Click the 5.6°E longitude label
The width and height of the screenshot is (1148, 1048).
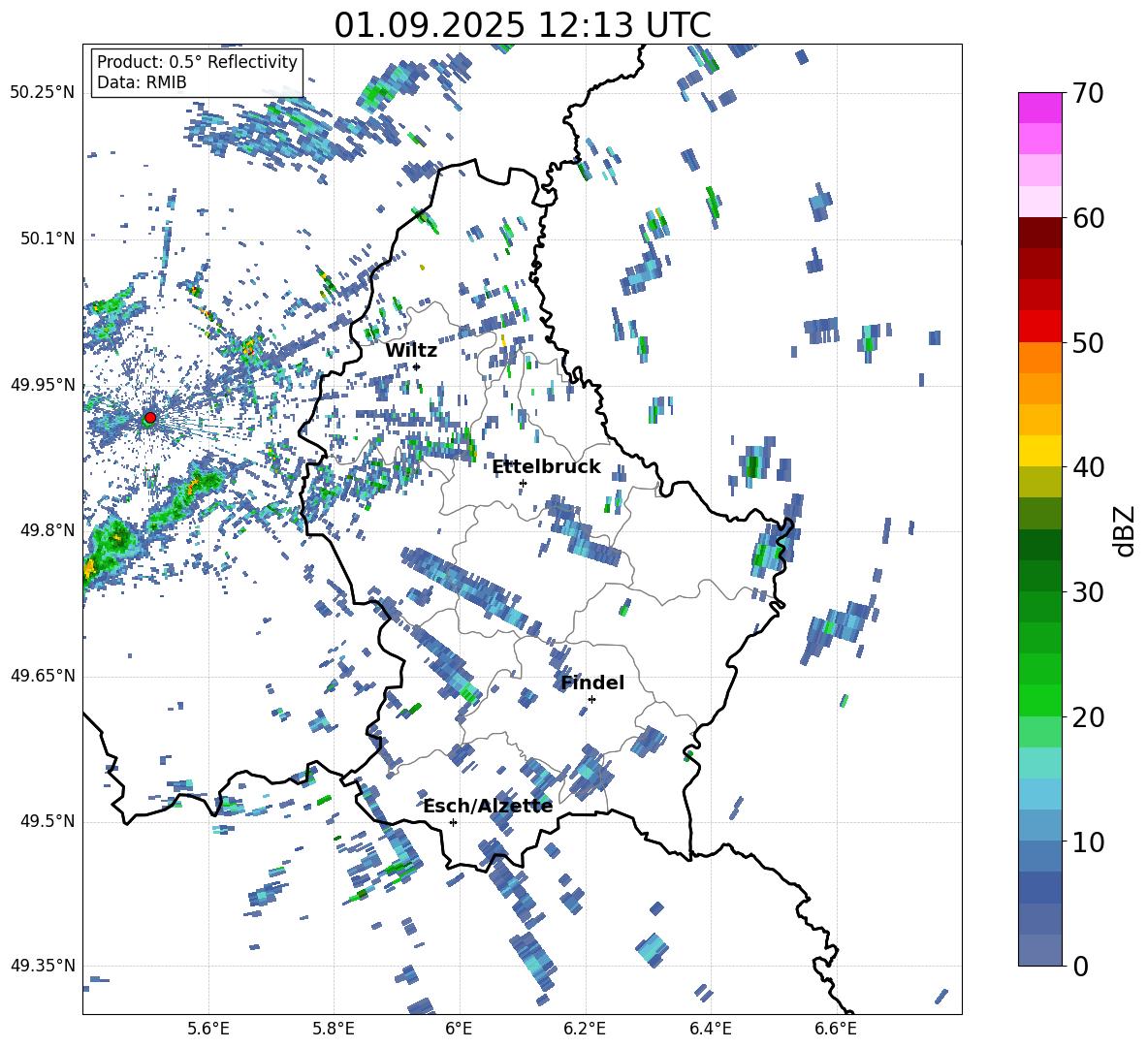pos(208,1030)
